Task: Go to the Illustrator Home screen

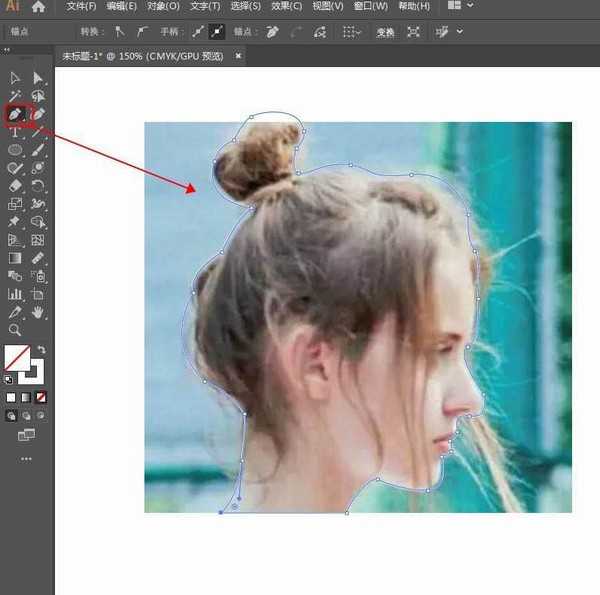Action: click(38, 7)
